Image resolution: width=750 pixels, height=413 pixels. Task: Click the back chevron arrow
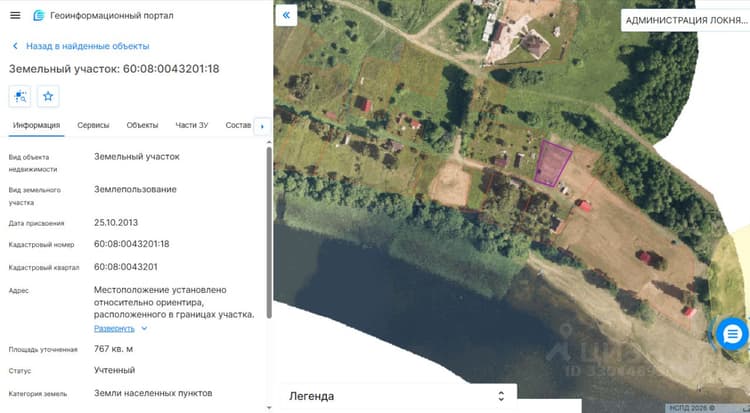tap(15, 46)
